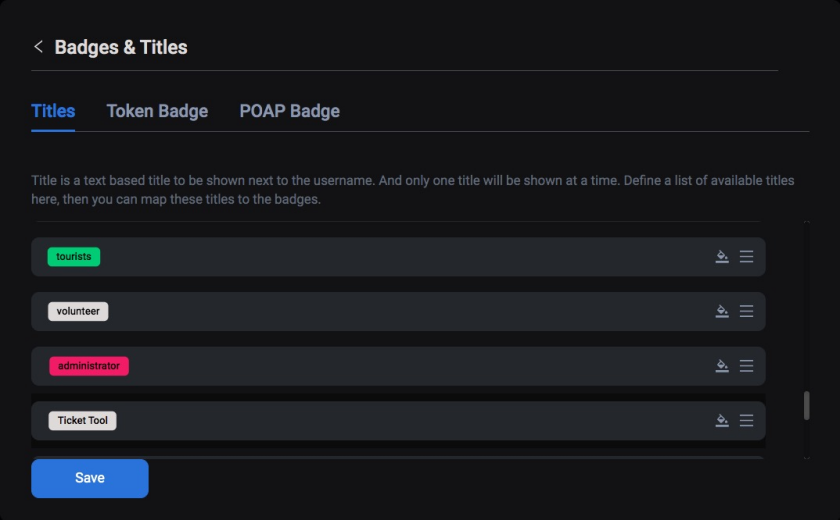The height and width of the screenshot is (520, 840).
Task: Switch to the POAP Badge tab
Action: click(x=289, y=111)
